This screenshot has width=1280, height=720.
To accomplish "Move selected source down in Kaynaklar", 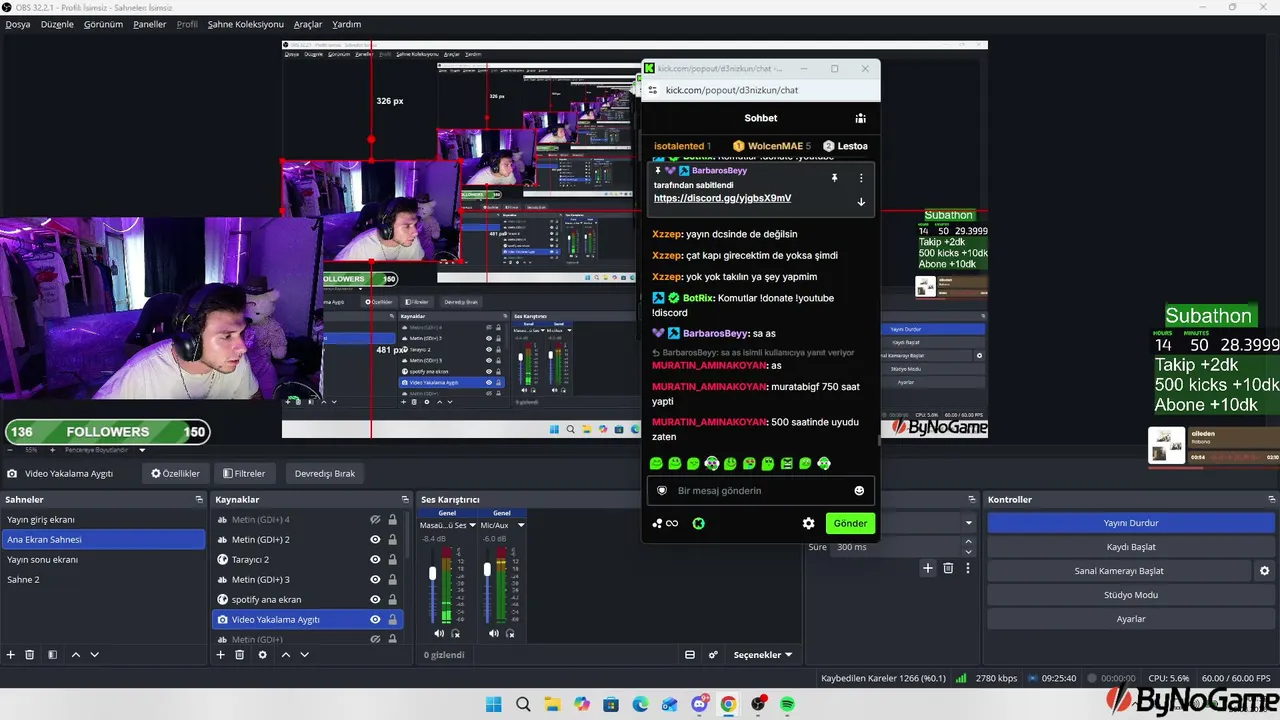I will pos(305,655).
